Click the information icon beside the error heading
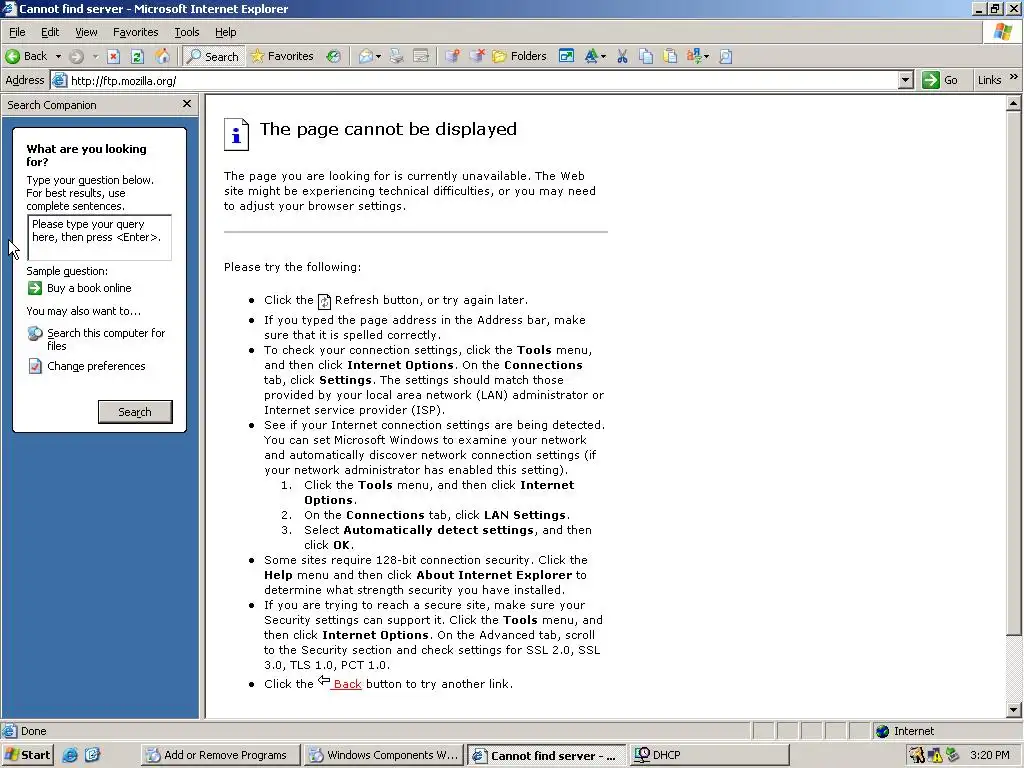 [x=236, y=135]
